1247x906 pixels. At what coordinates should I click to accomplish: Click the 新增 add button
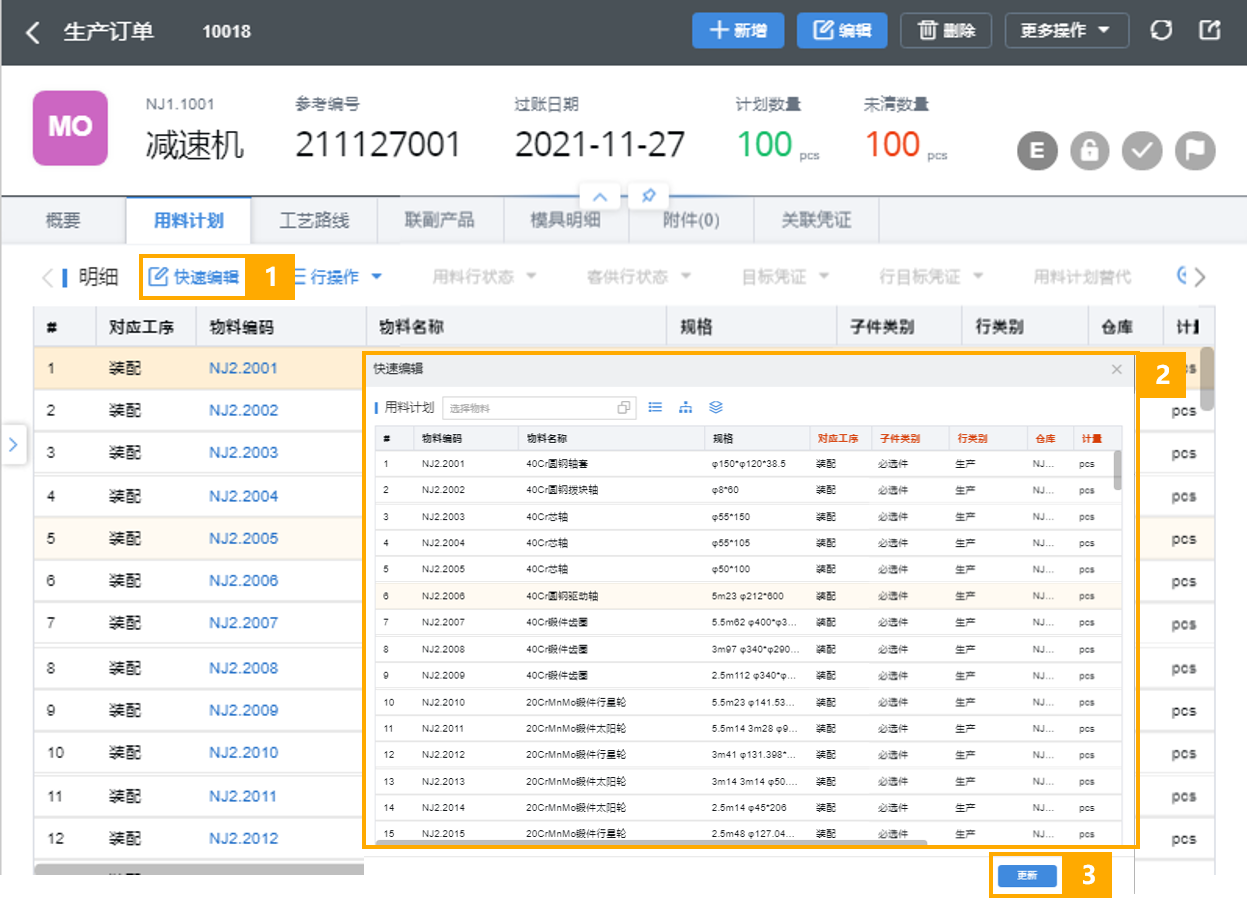click(738, 31)
